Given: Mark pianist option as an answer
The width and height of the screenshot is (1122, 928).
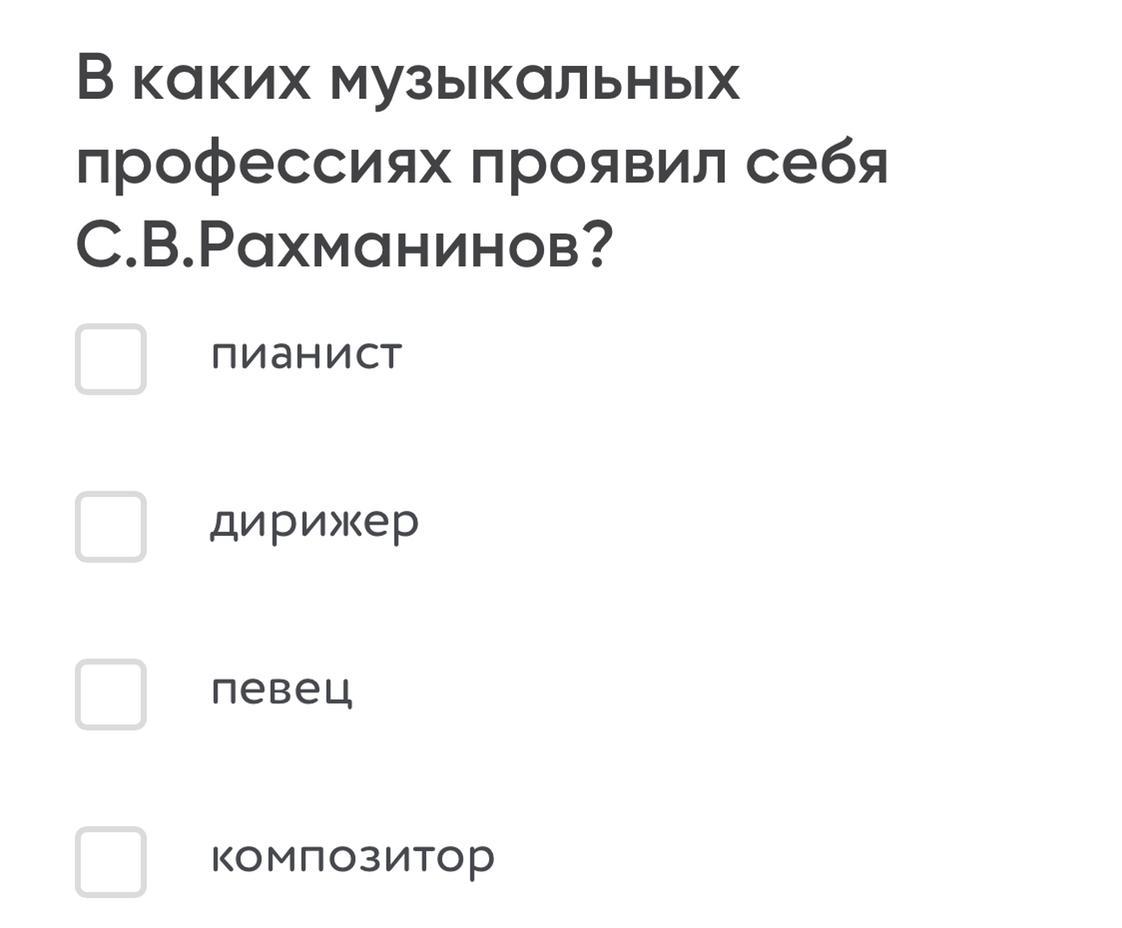Looking at the screenshot, I should pyautogui.click(x=111, y=359).
